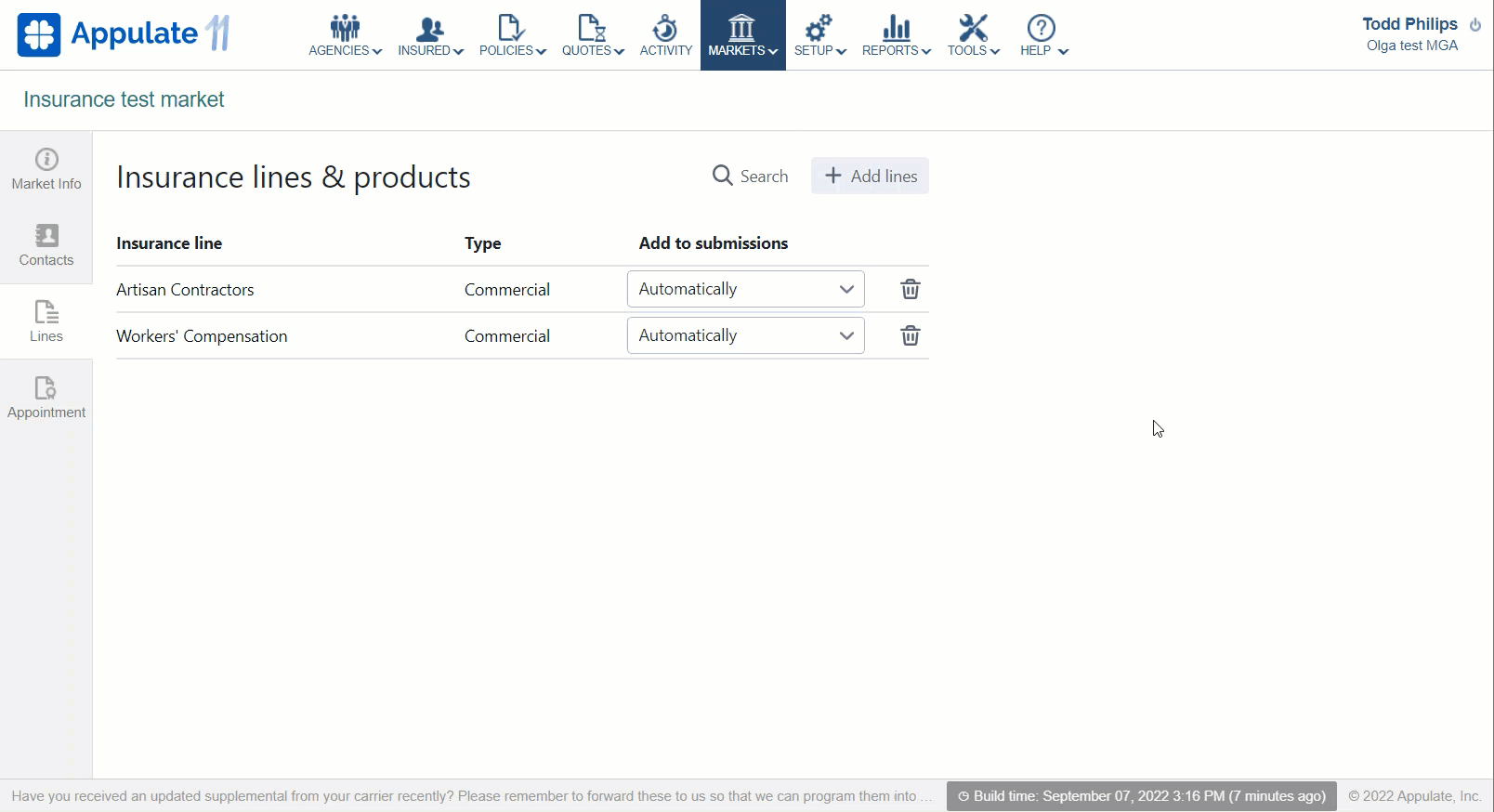Open the Insured menu
The height and width of the screenshot is (812, 1494).
pos(430,35)
